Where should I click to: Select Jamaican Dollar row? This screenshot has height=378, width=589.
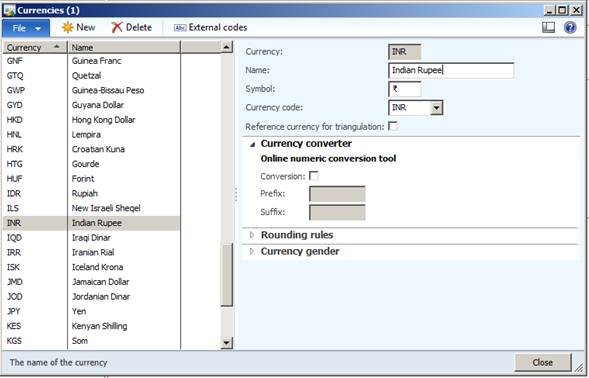(x=92, y=282)
